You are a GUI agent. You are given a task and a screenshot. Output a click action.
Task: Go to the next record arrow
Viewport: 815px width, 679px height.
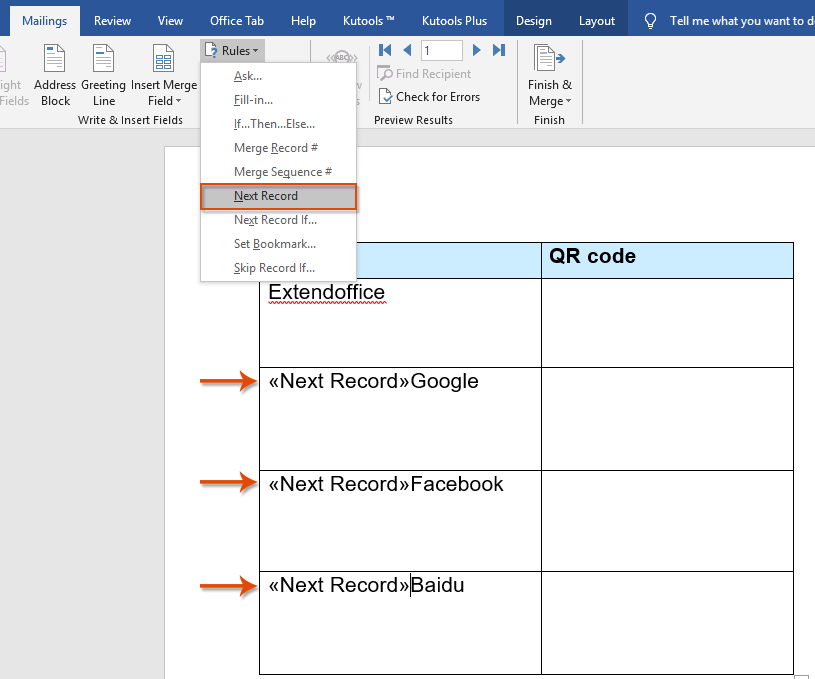476,50
